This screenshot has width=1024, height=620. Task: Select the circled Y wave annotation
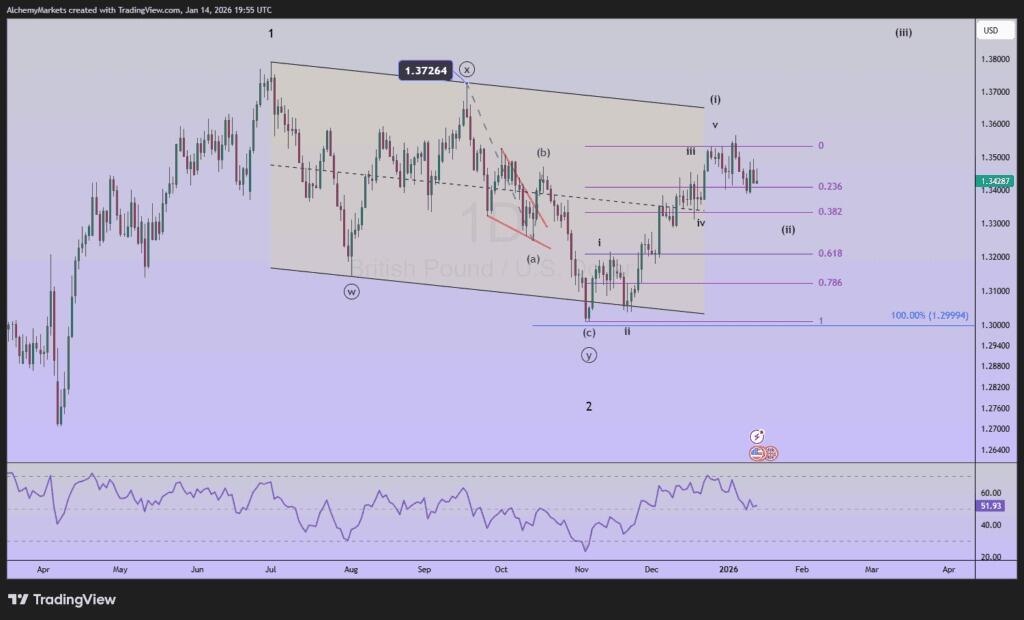coord(588,354)
